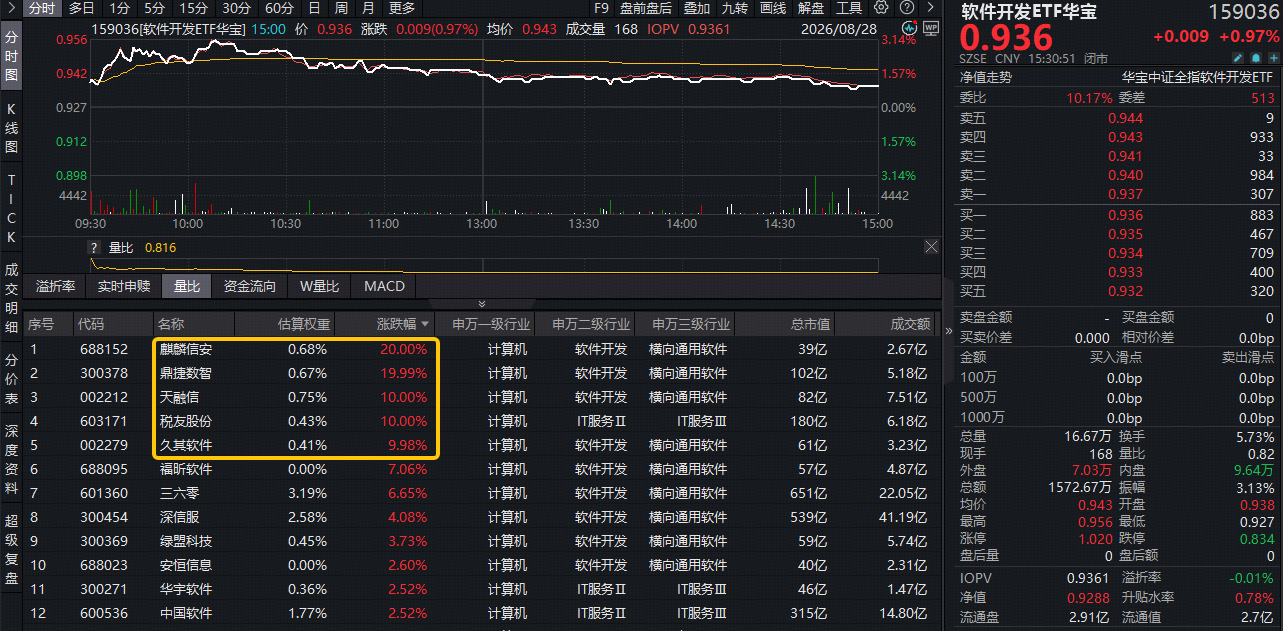Click the F9 button
Viewport: 1283px width, 631px height.
click(x=601, y=8)
